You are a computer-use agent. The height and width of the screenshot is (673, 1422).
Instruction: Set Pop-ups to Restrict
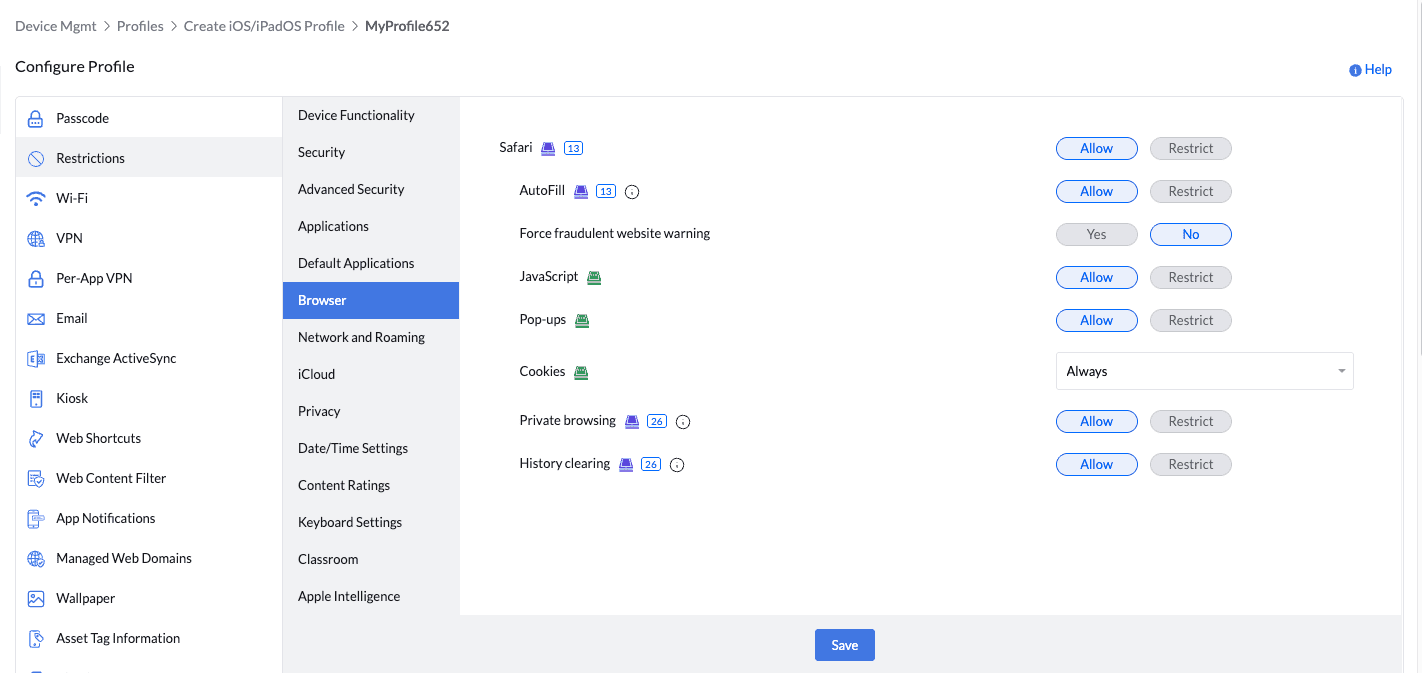tap(1191, 320)
